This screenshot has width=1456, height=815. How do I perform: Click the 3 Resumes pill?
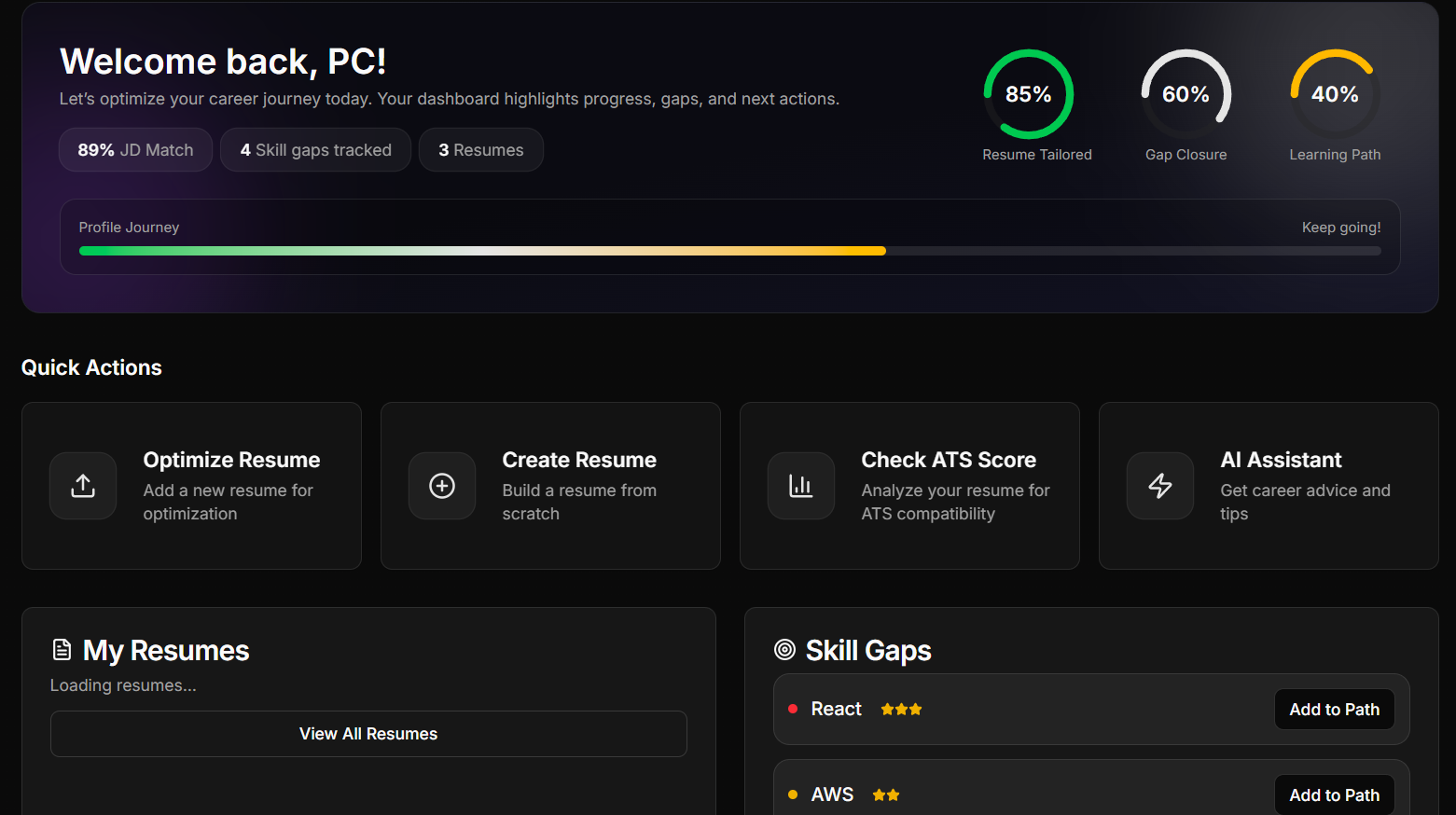481,150
